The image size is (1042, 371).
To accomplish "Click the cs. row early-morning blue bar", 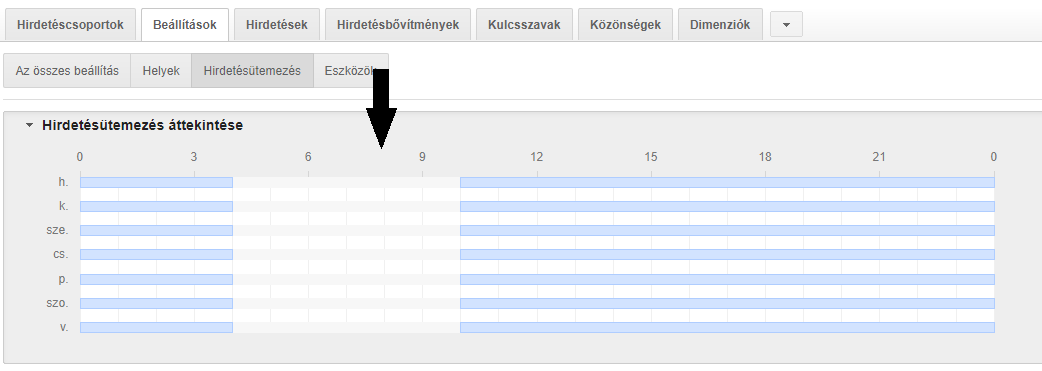I will (x=156, y=255).
